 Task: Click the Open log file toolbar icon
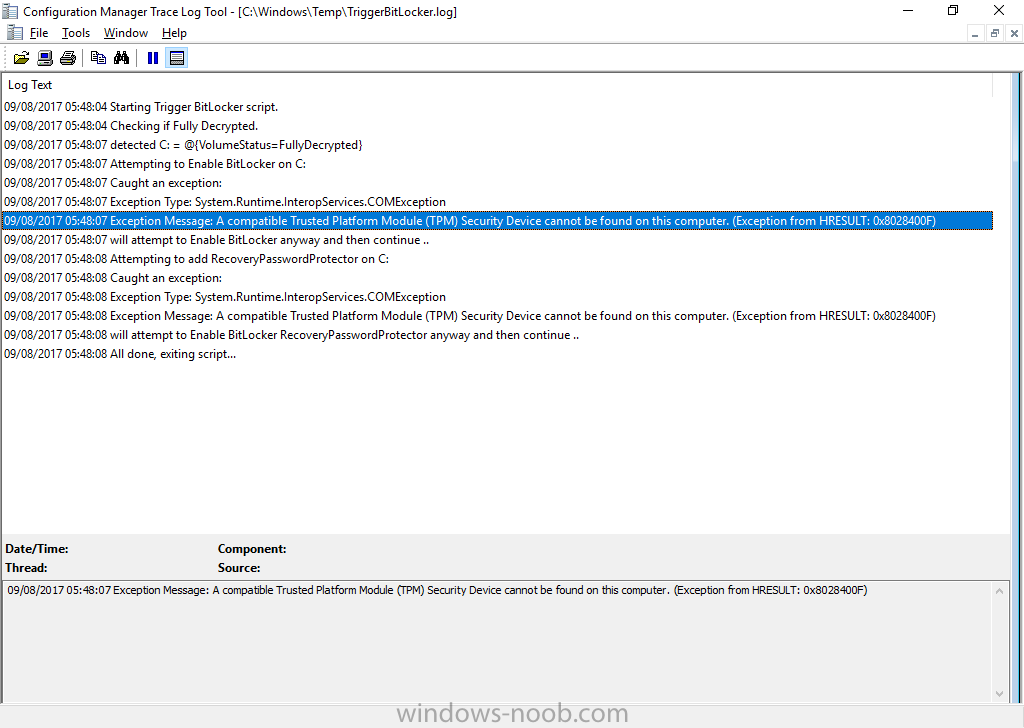point(22,58)
